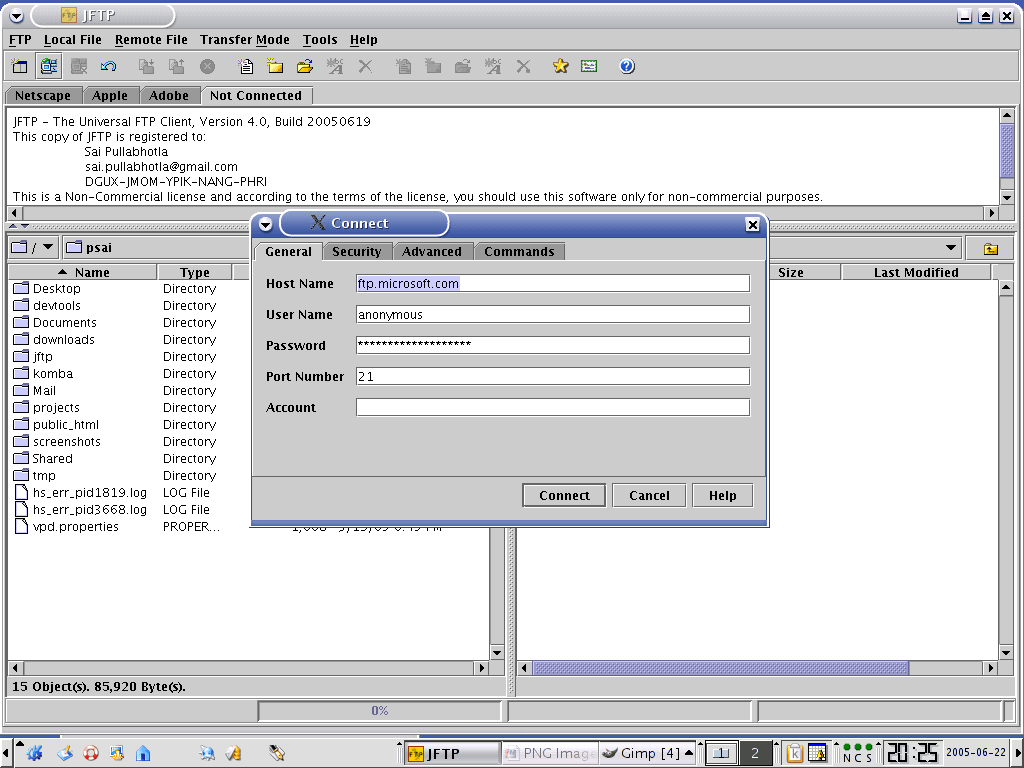Click the KDE gear launcher in taskbar
The height and width of the screenshot is (768, 1024).
(x=35, y=753)
